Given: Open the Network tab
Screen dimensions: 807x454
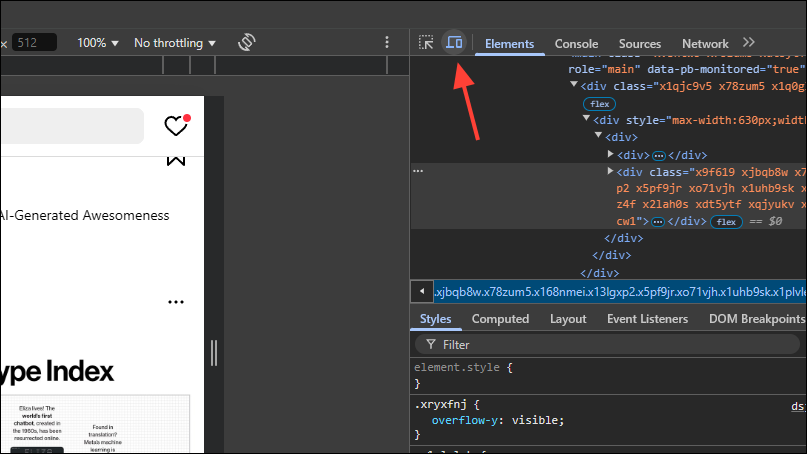Looking at the screenshot, I should 705,44.
